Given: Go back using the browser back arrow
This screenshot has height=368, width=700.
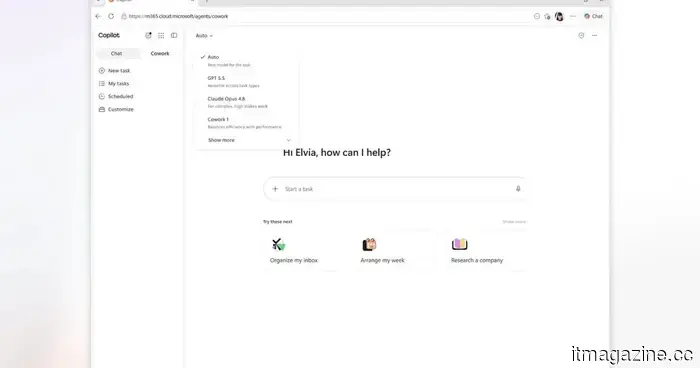Looking at the screenshot, I should coord(98,16).
